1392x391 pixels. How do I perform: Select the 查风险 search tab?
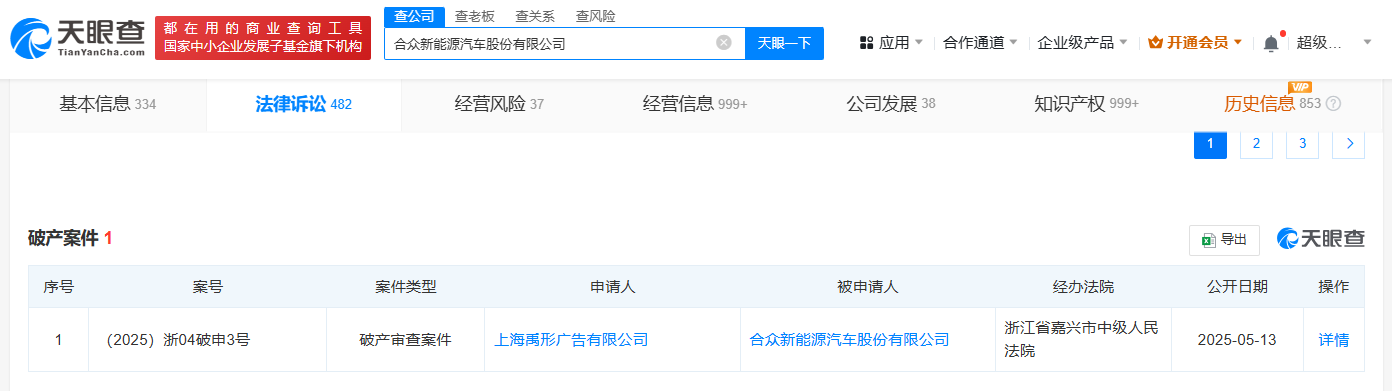click(x=595, y=16)
